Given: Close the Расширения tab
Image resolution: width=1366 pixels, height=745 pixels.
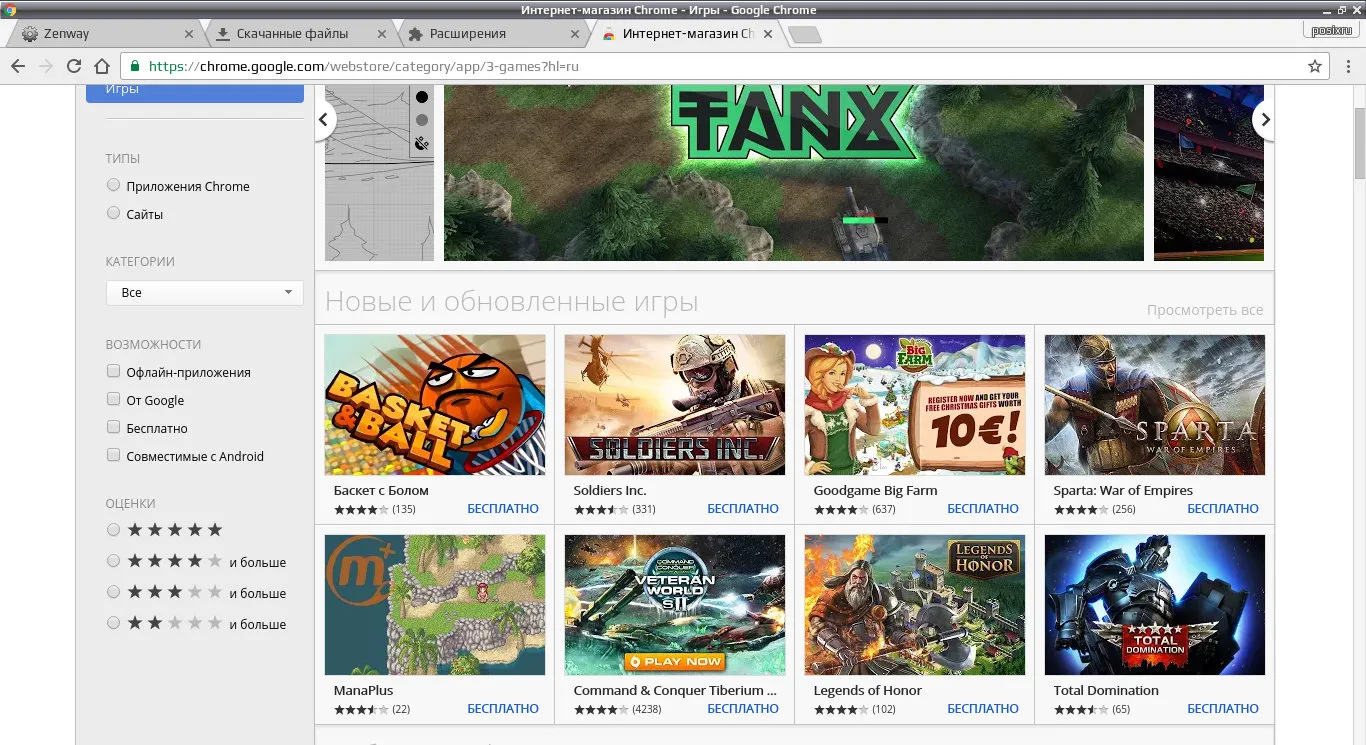Looking at the screenshot, I should pos(574,34).
